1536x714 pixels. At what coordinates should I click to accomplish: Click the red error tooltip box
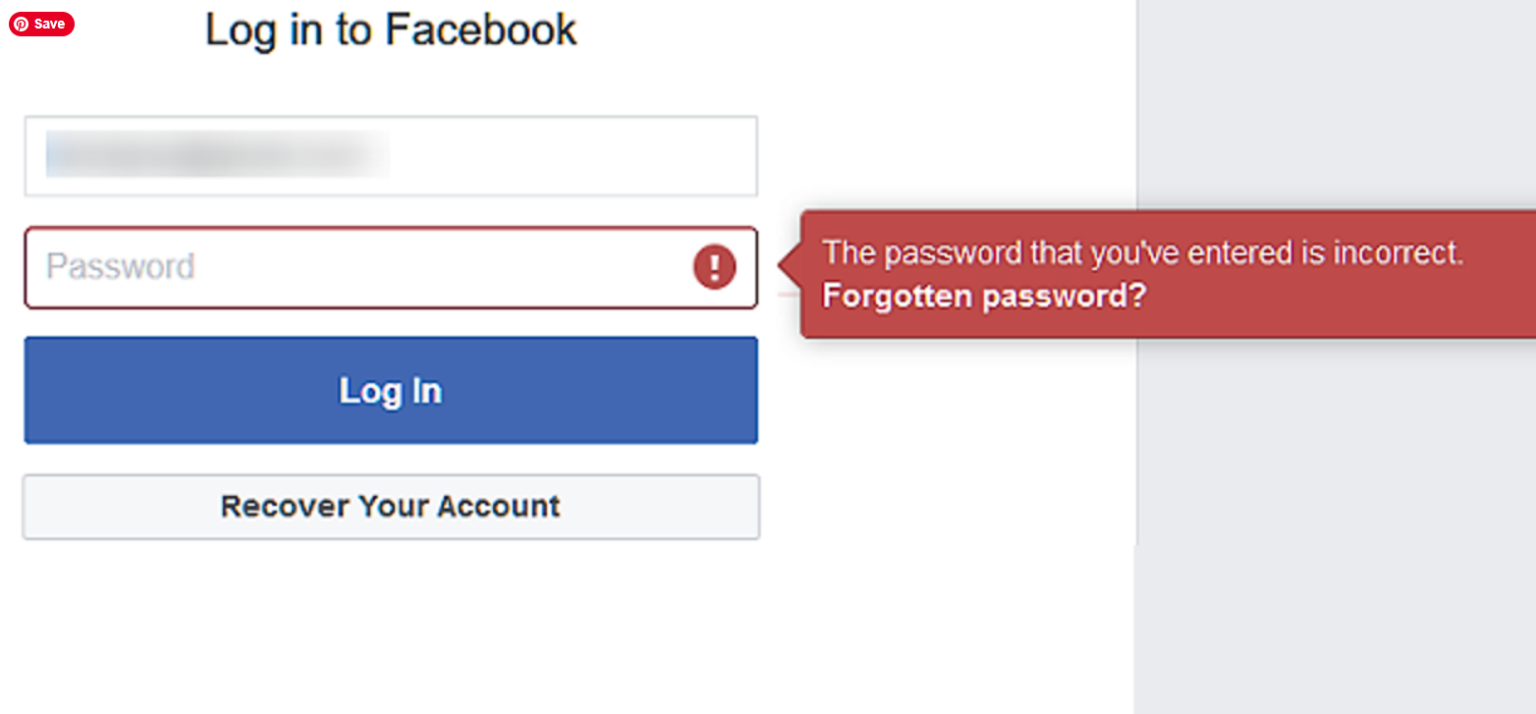pyautogui.click(x=1169, y=274)
